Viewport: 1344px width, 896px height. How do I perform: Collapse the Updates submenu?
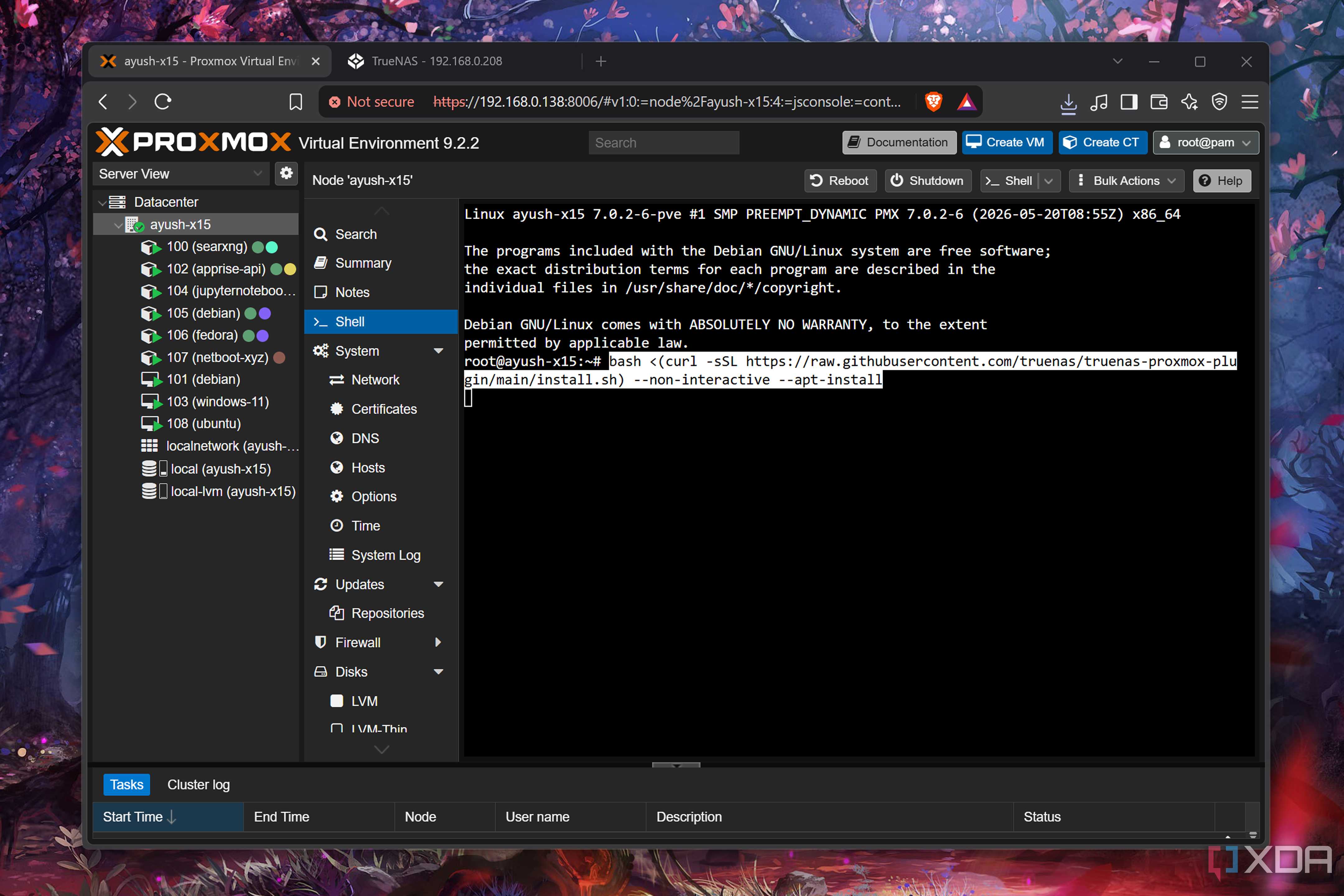[x=438, y=585]
